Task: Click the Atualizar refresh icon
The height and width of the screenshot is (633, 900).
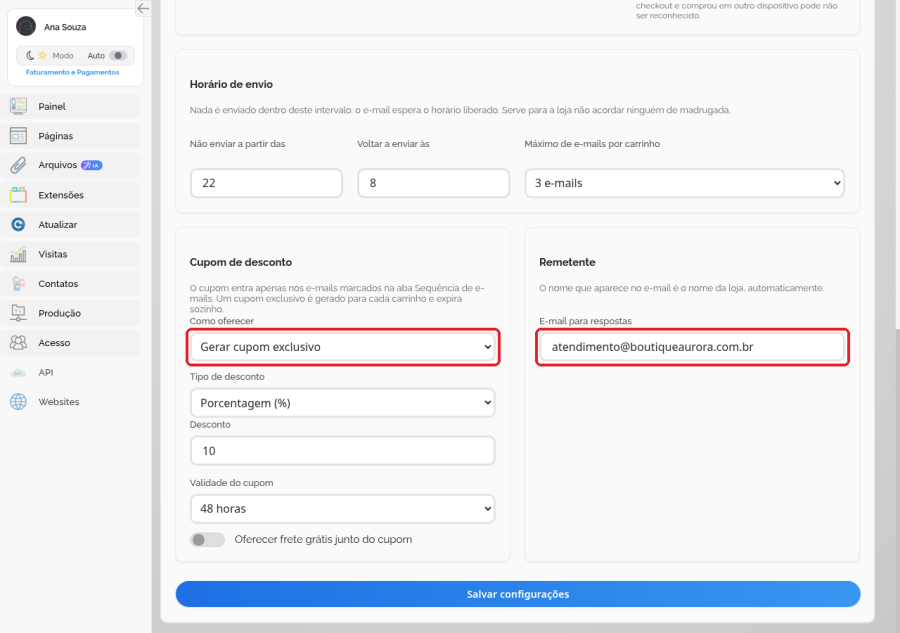Action: pos(18,224)
